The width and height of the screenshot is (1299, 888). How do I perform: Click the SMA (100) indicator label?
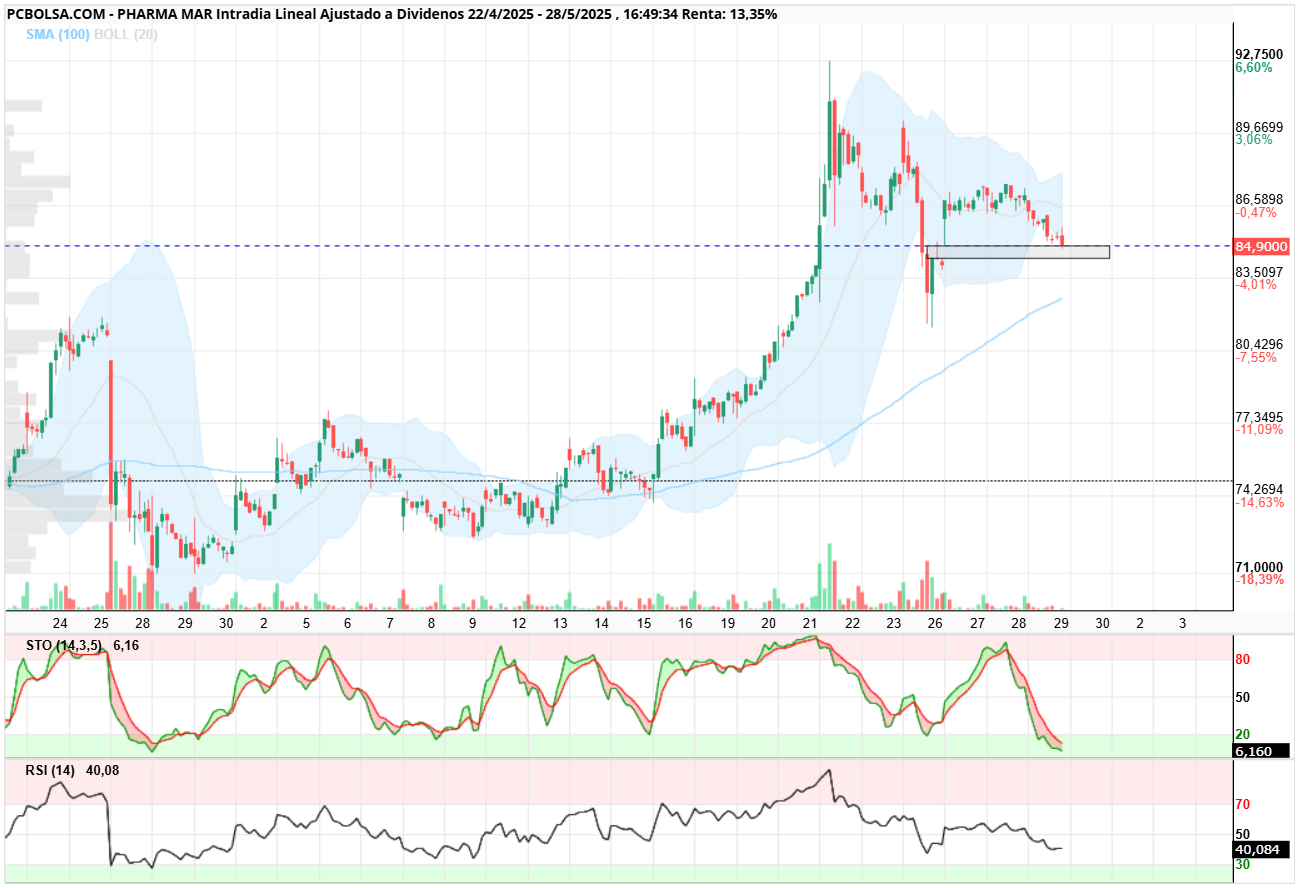(x=58, y=34)
